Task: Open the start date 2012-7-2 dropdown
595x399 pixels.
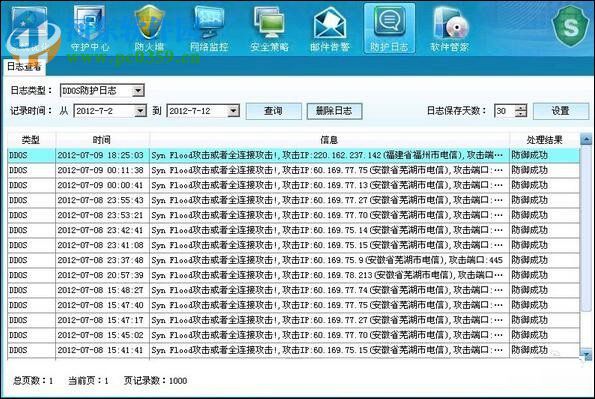Action: 140,111
